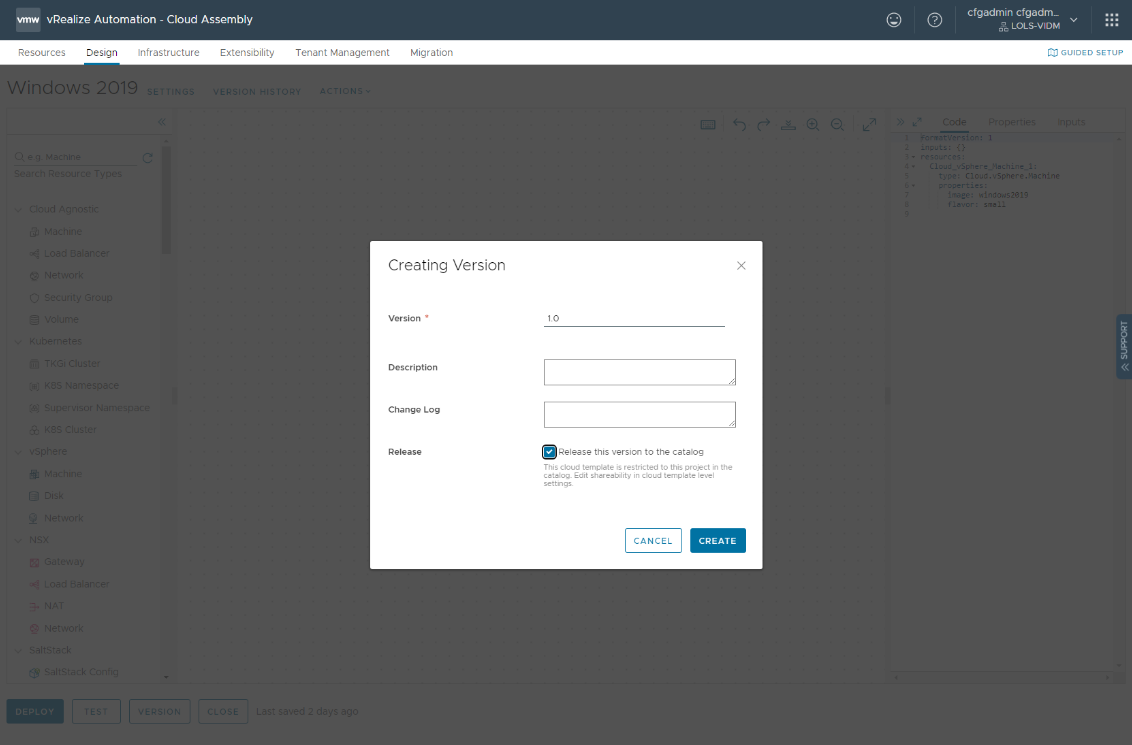Show the Properties tab in right panel
Viewport: 1132px width, 745px height.
(1011, 122)
